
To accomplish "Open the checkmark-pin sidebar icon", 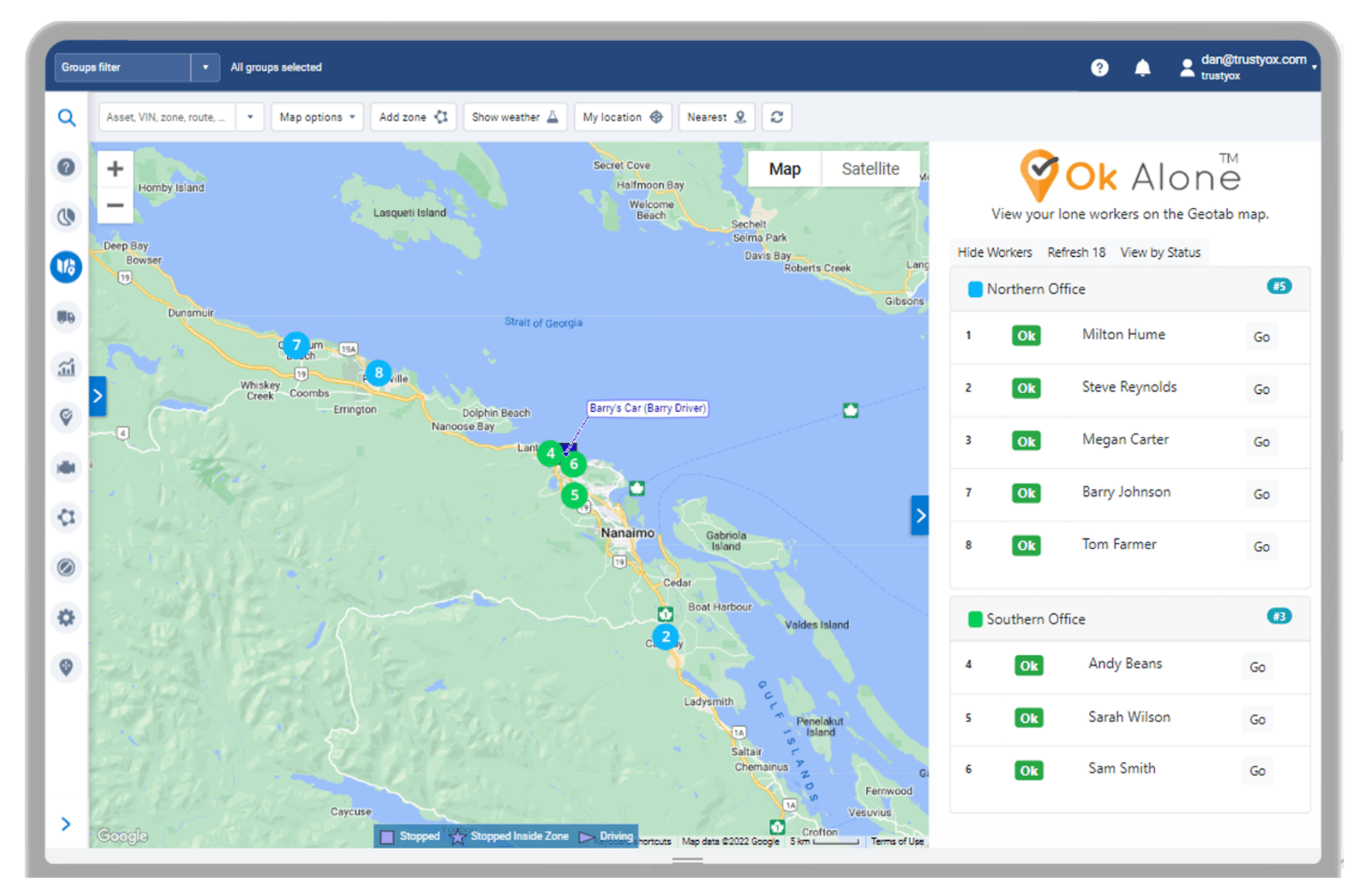I will (x=66, y=417).
